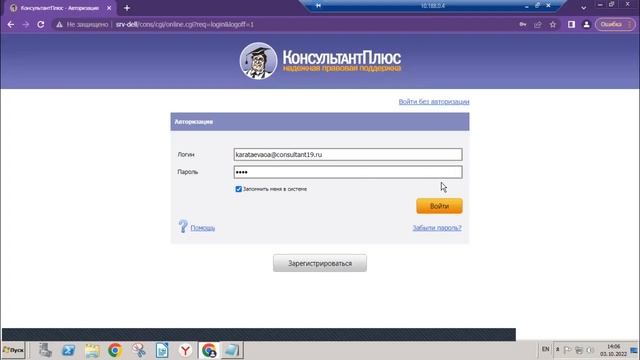The width and height of the screenshot is (640, 360).
Task: Open the browser profile avatar icon
Action: pyautogui.click(x=587, y=24)
